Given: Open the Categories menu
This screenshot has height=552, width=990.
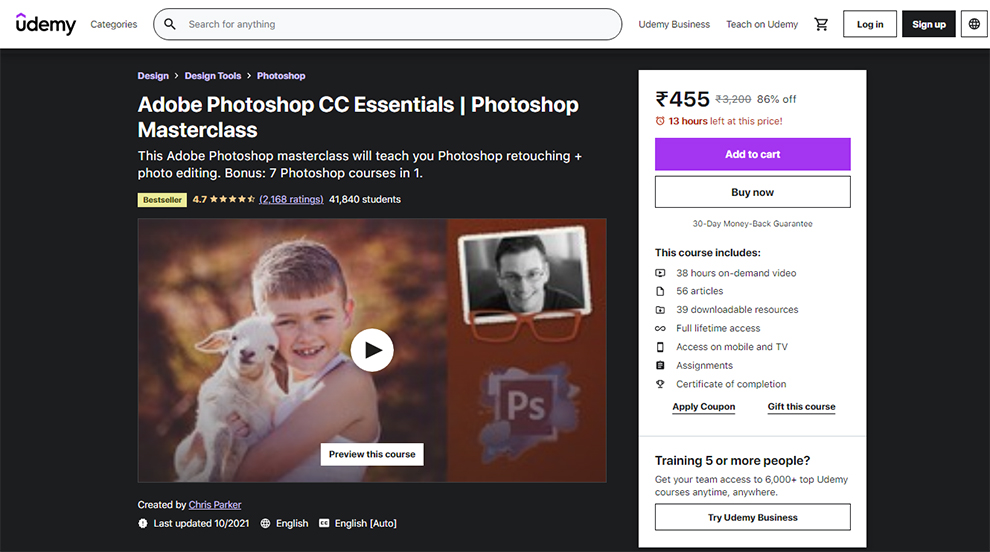Looking at the screenshot, I should 114,24.
